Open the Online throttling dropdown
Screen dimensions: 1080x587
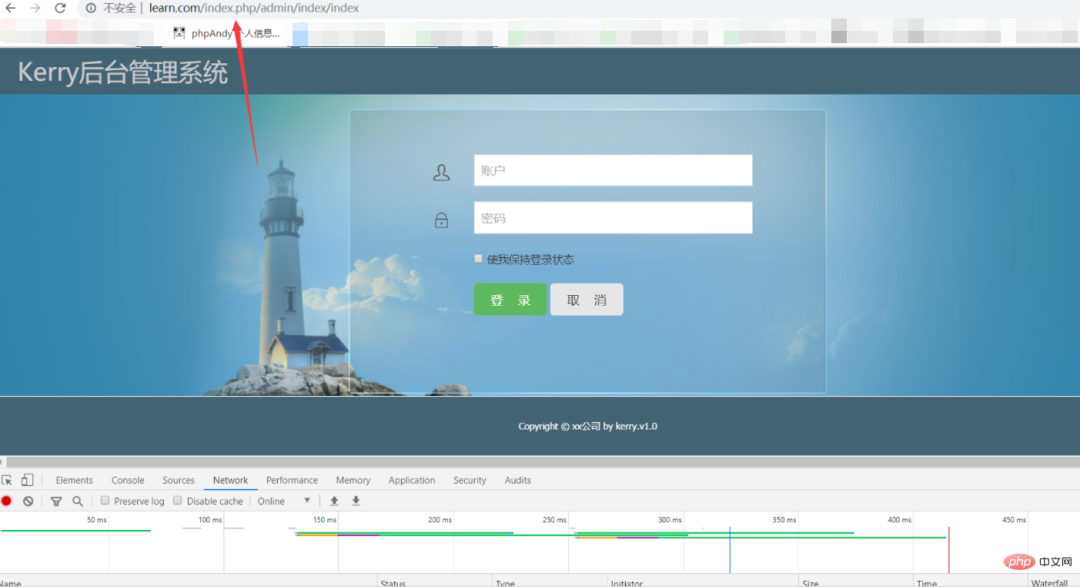tap(284, 501)
